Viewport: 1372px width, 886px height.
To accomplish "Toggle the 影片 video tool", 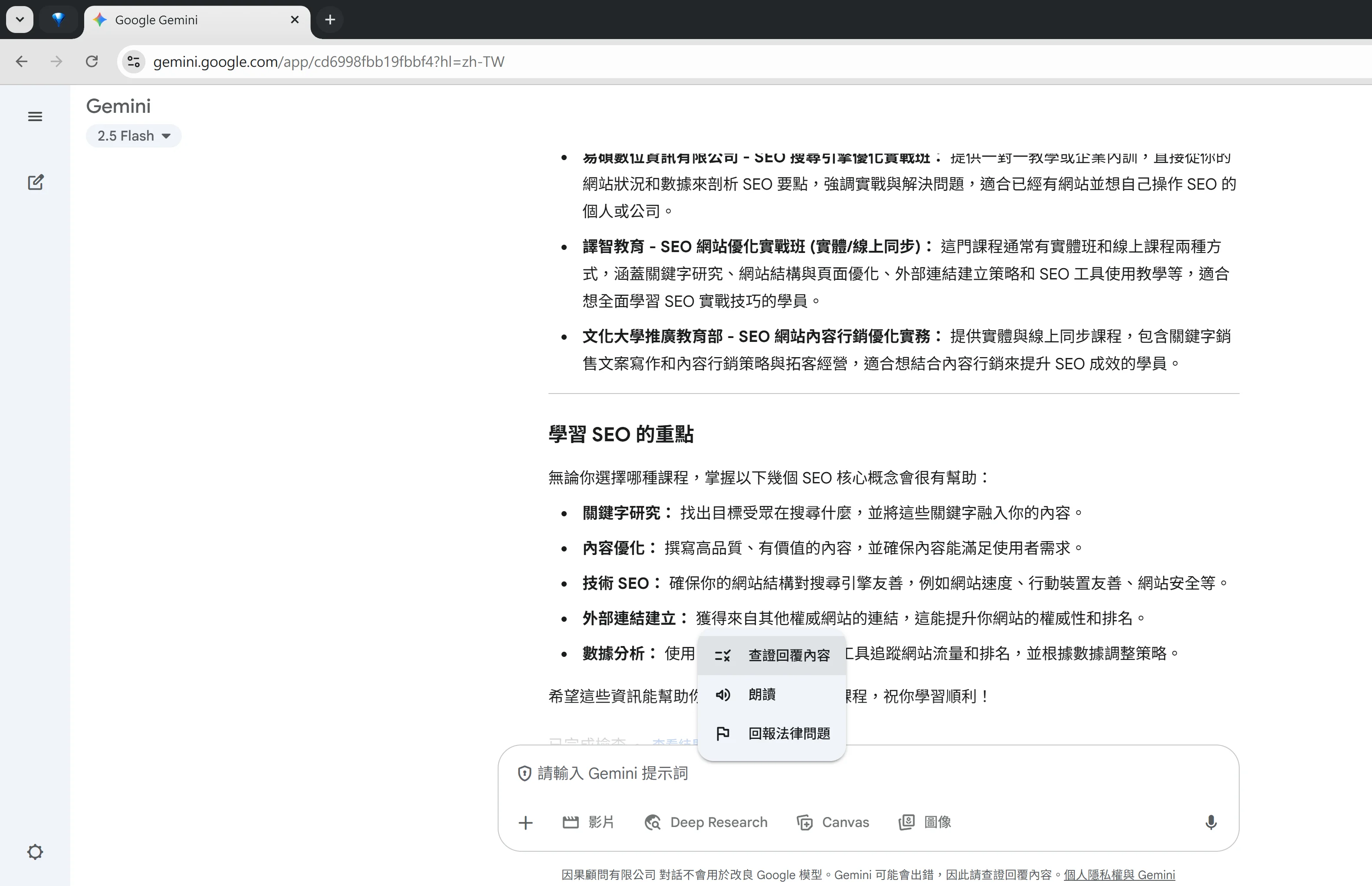I will [x=588, y=822].
